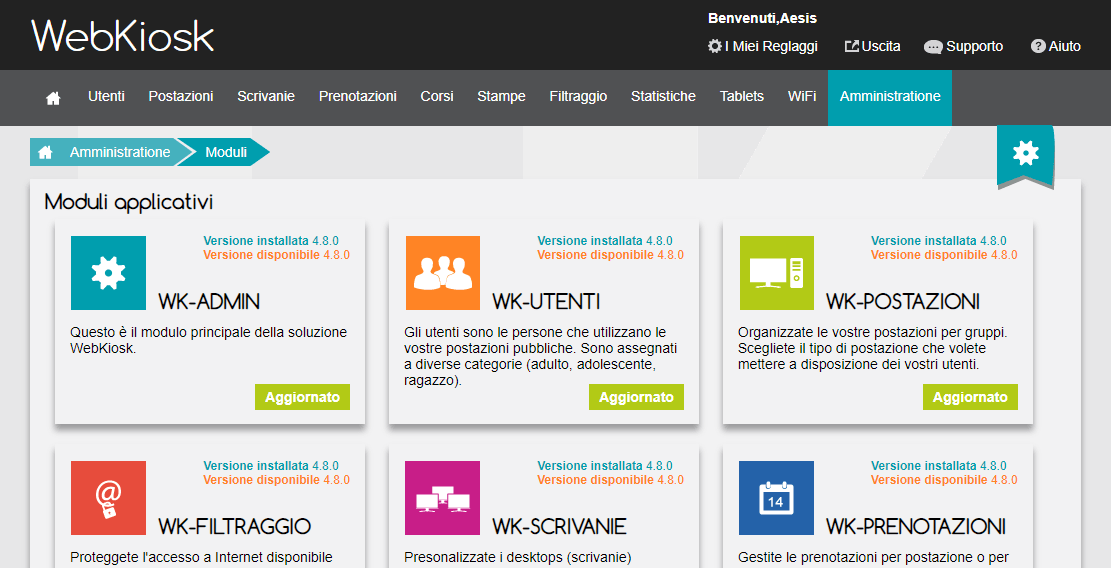This screenshot has height=568, width=1111.
Task: Open the Aiuto help link
Action: click(x=1056, y=46)
